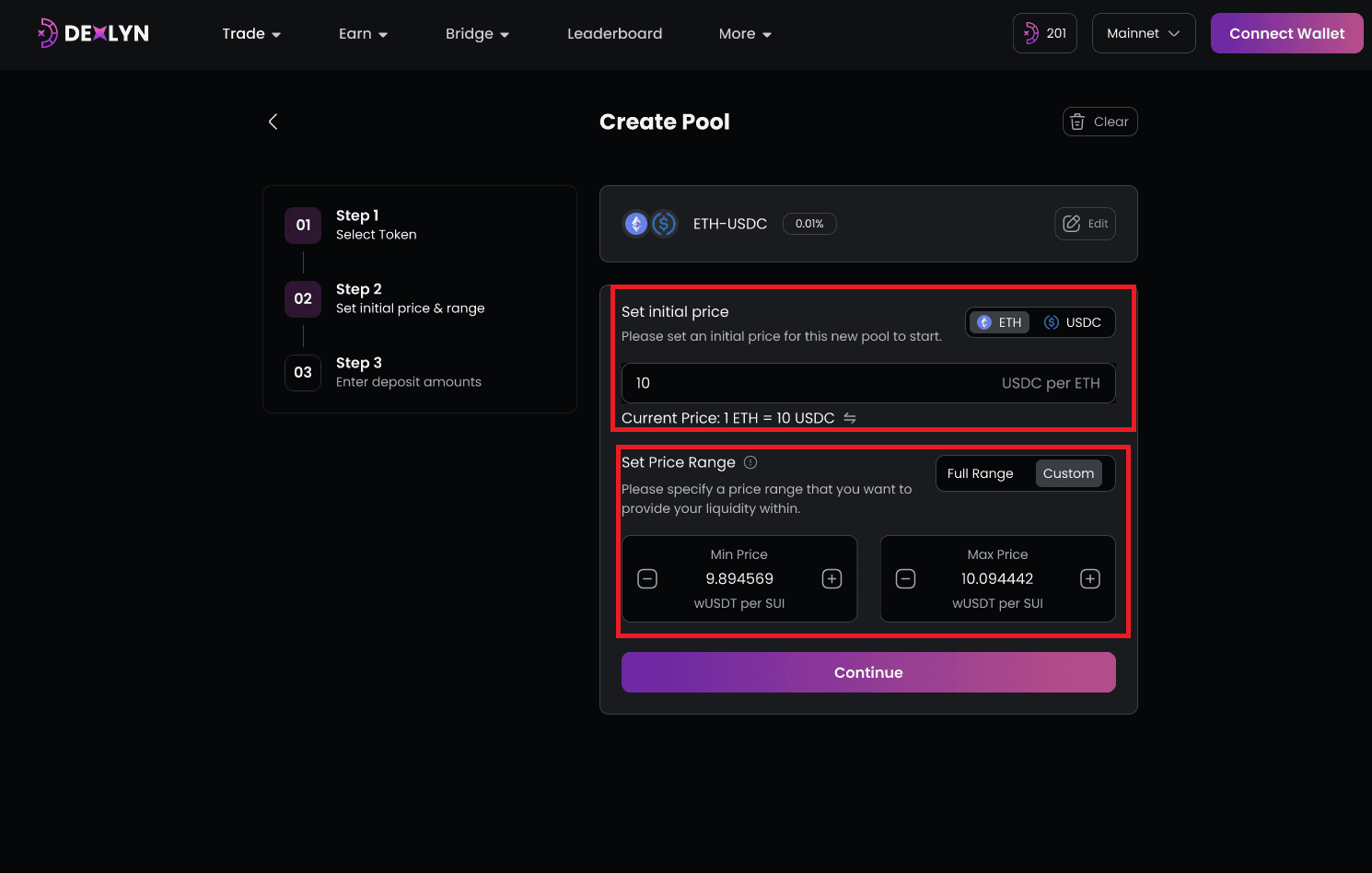The width and height of the screenshot is (1372, 873).
Task: Click the Dexlyn logo in header
Action: [x=93, y=33]
